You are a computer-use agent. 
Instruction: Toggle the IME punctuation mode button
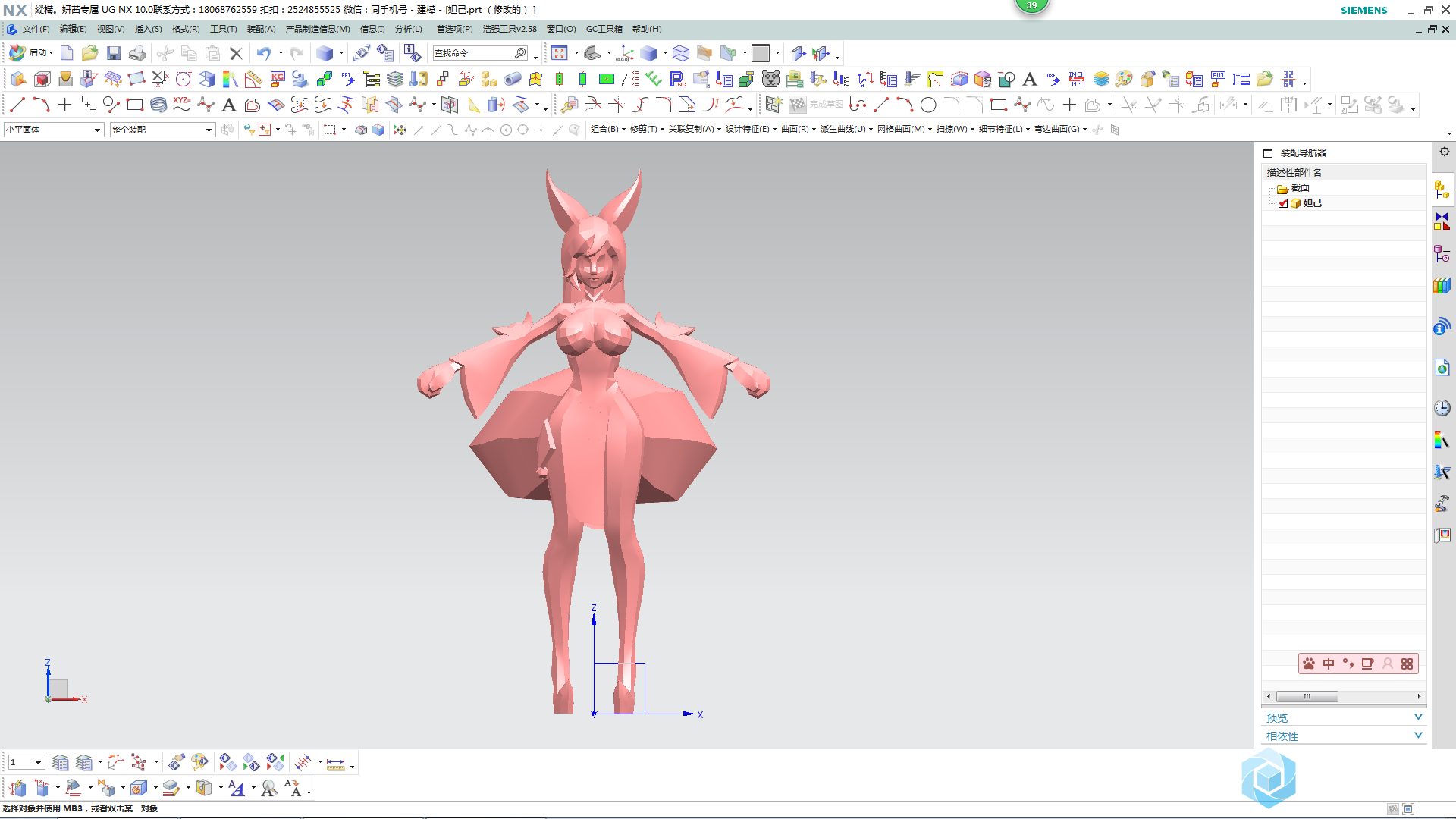(1348, 664)
